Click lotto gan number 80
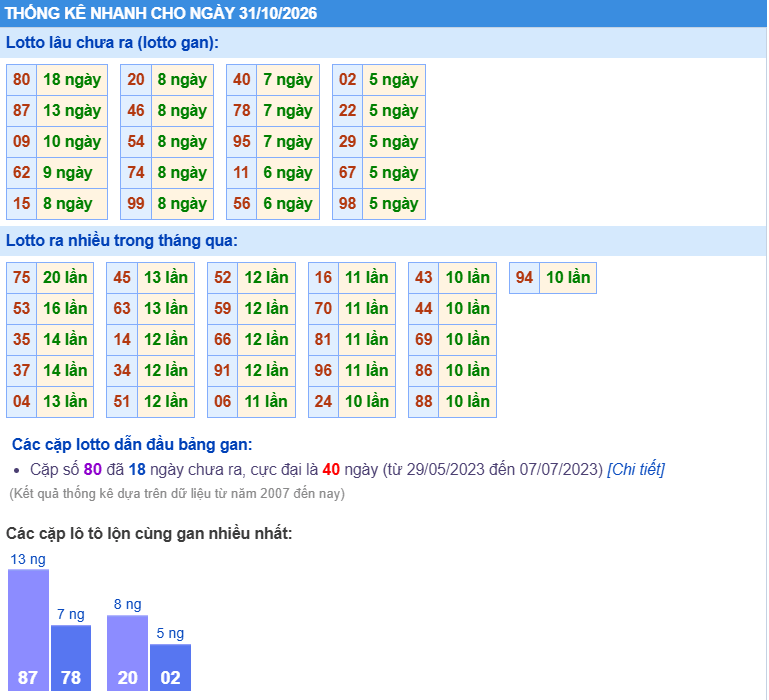Viewport: 769px width, 700px height. (22, 79)
